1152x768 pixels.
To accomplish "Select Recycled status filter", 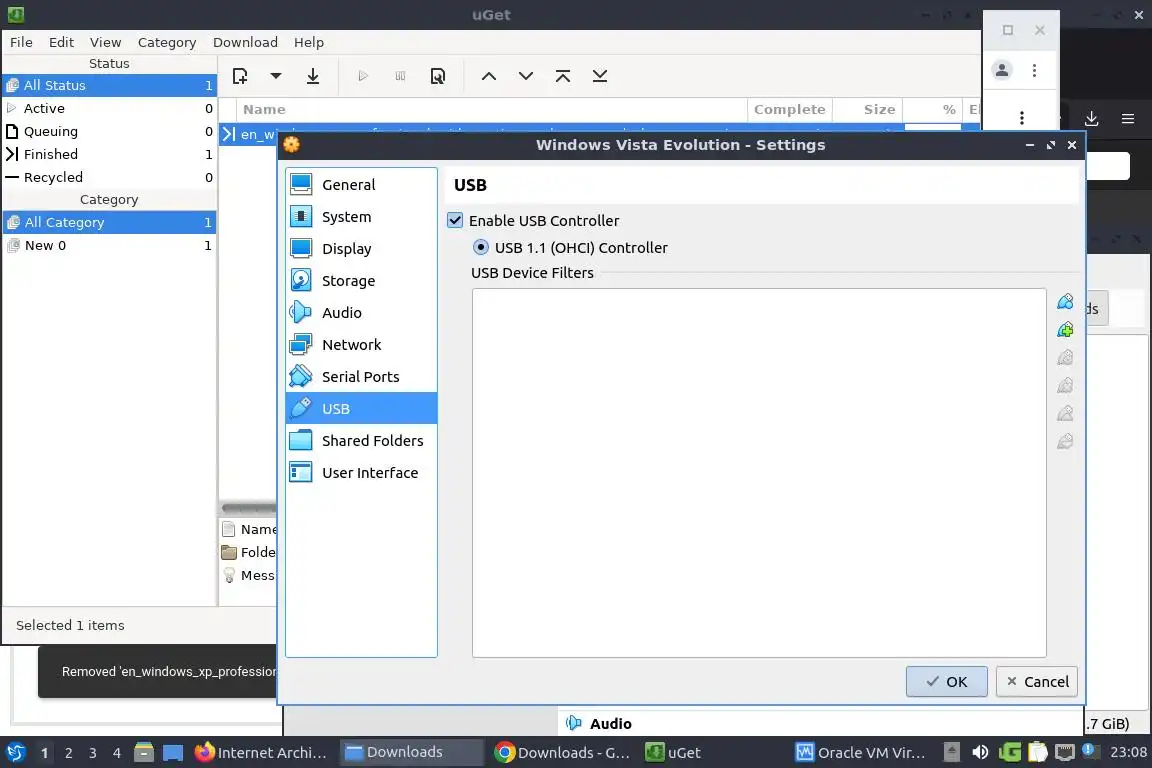I will [109, 177].
